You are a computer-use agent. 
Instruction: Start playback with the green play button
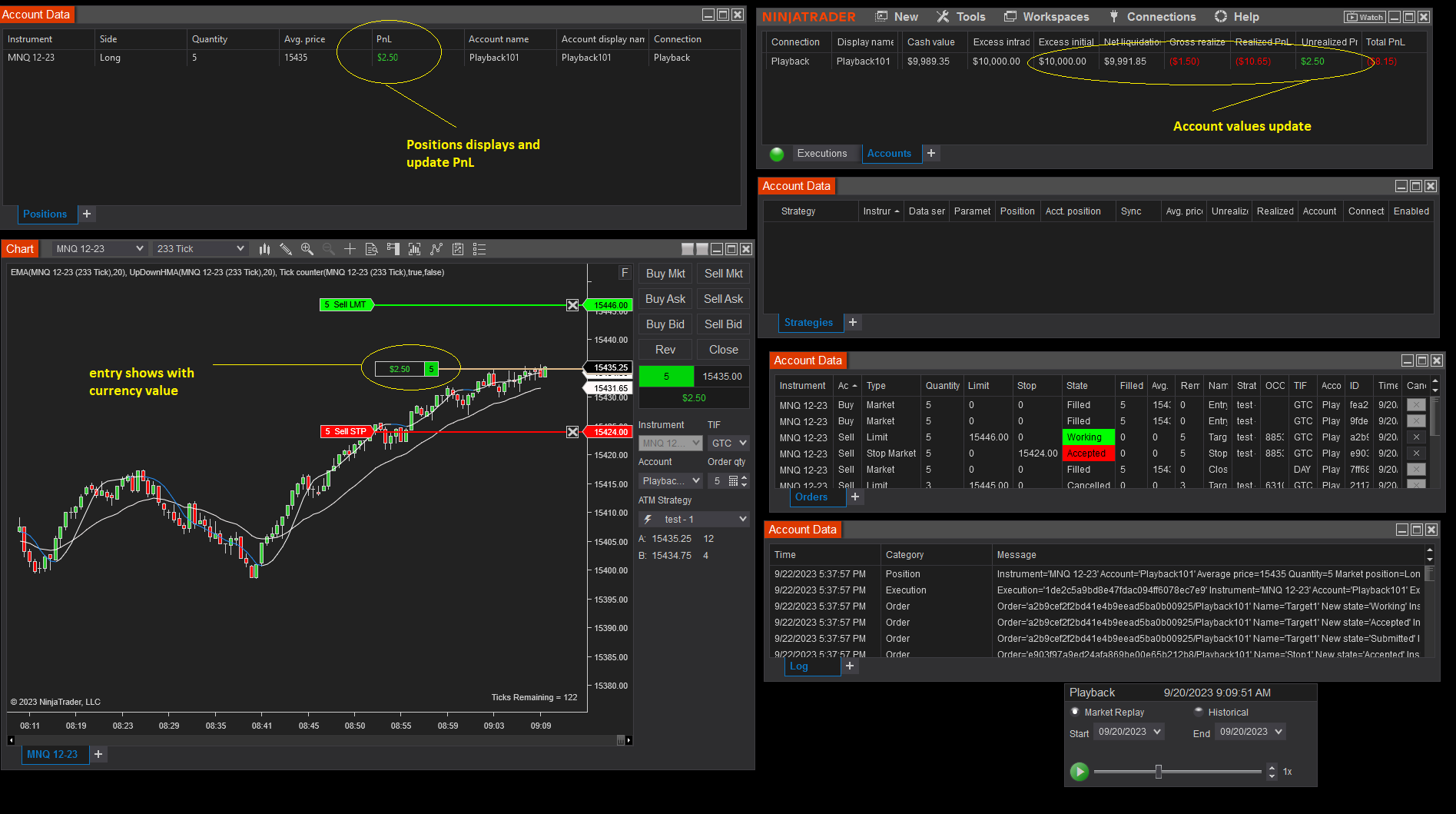1080,771
